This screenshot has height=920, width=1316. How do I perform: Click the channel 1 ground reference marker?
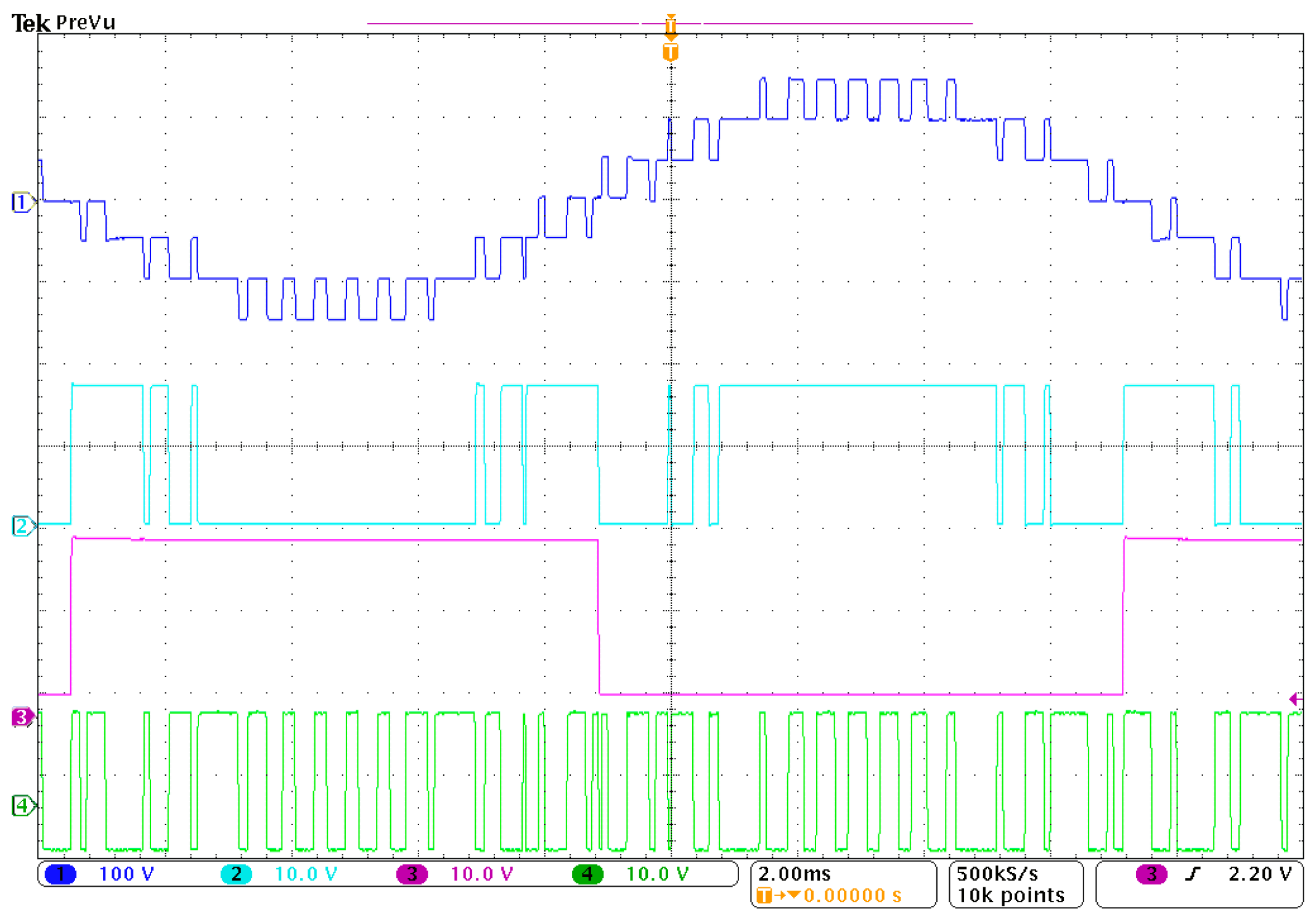(x=23, y=202)
